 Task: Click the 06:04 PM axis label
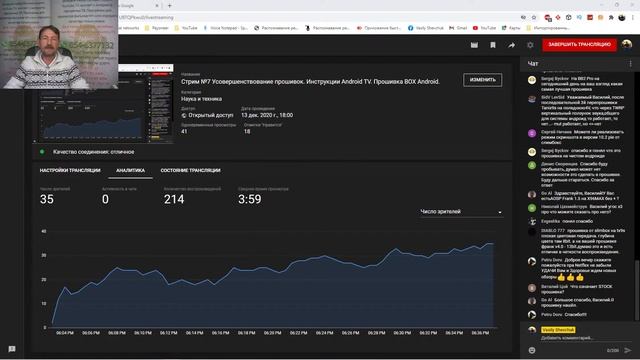click(64, 333)
